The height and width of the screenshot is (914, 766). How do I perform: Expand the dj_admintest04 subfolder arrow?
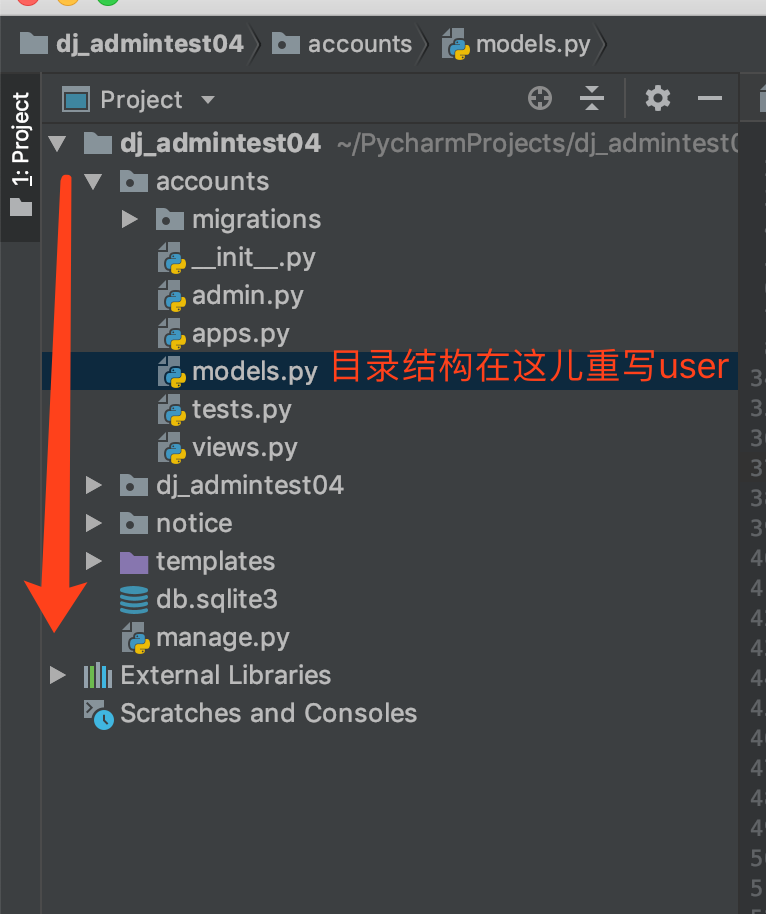tap(93, 486)
